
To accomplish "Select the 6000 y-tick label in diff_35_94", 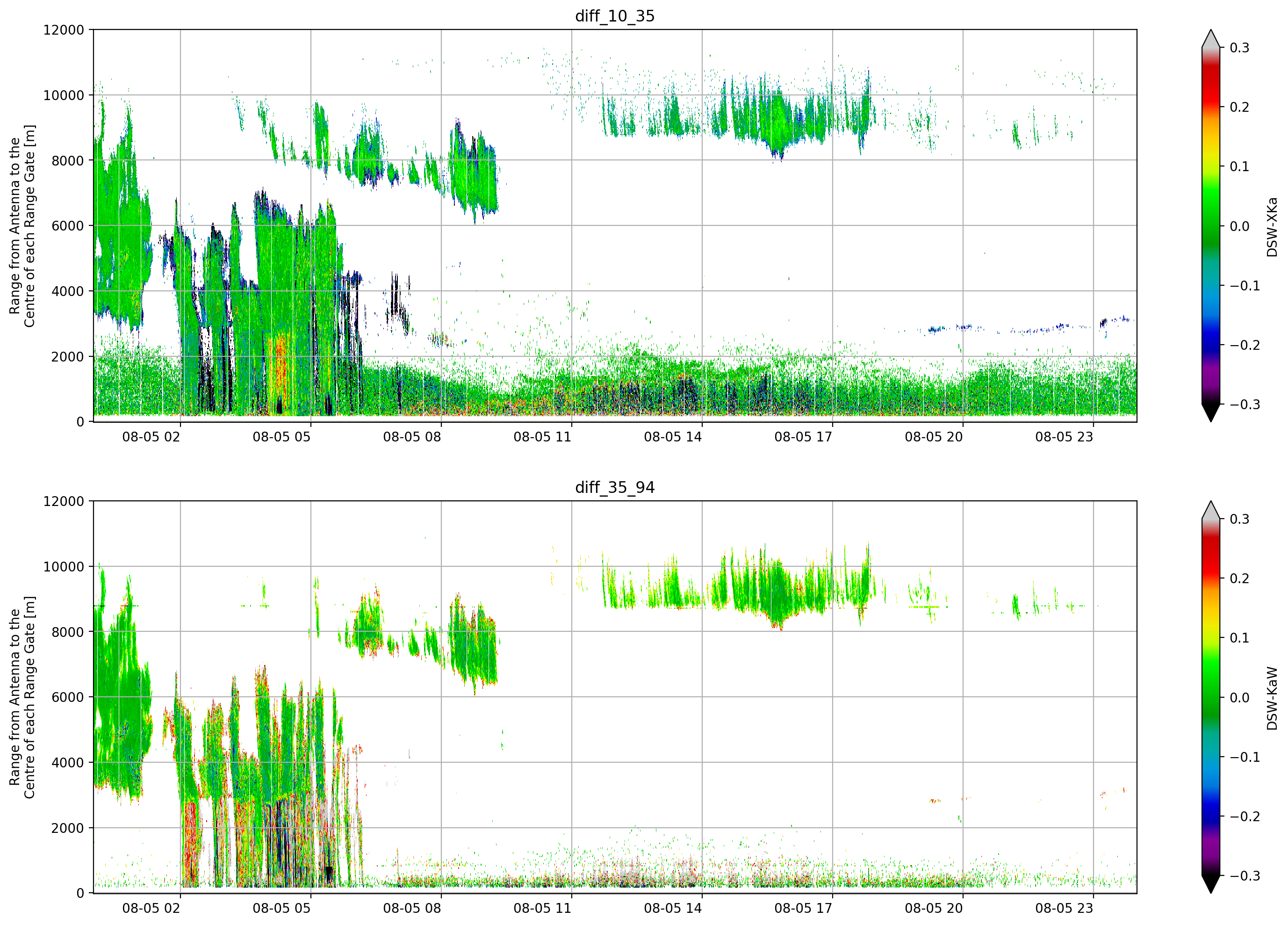I will [68, 697].
